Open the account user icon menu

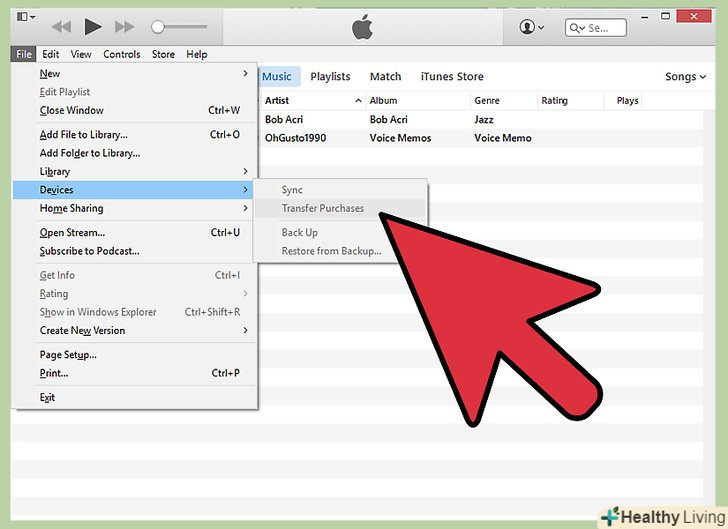pos(531,27)
